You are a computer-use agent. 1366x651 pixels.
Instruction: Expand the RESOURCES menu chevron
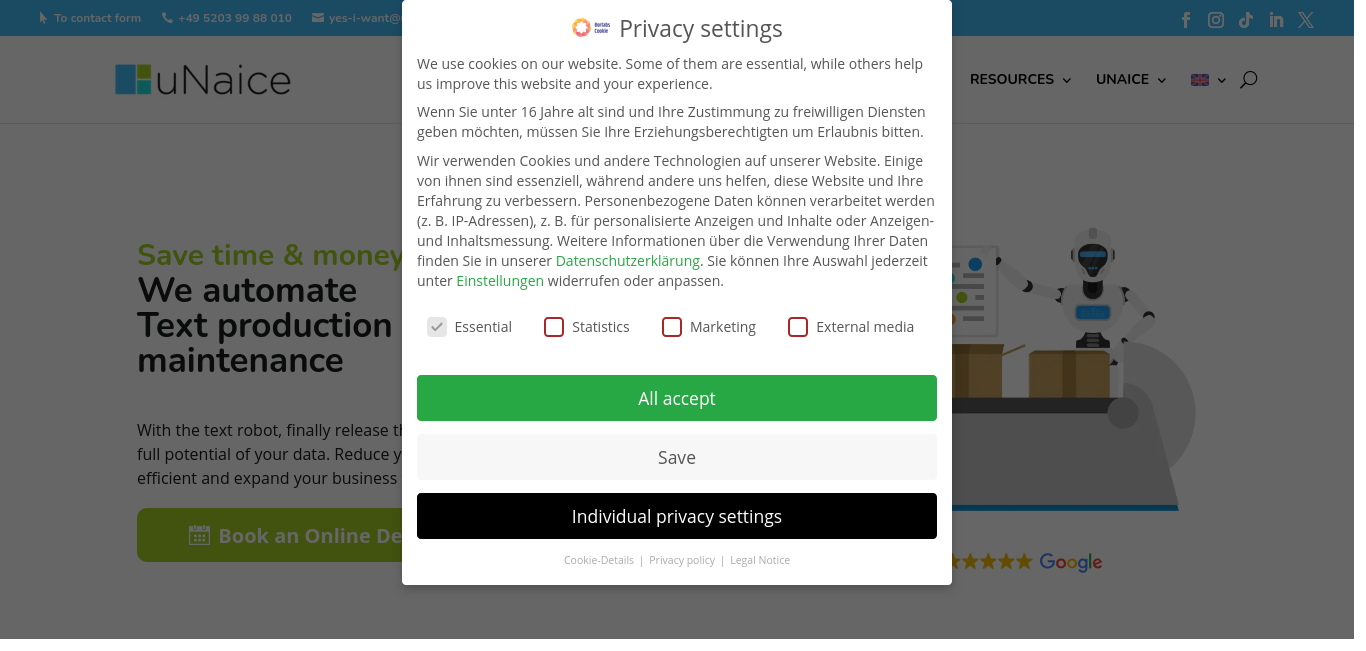point(1067,80)
